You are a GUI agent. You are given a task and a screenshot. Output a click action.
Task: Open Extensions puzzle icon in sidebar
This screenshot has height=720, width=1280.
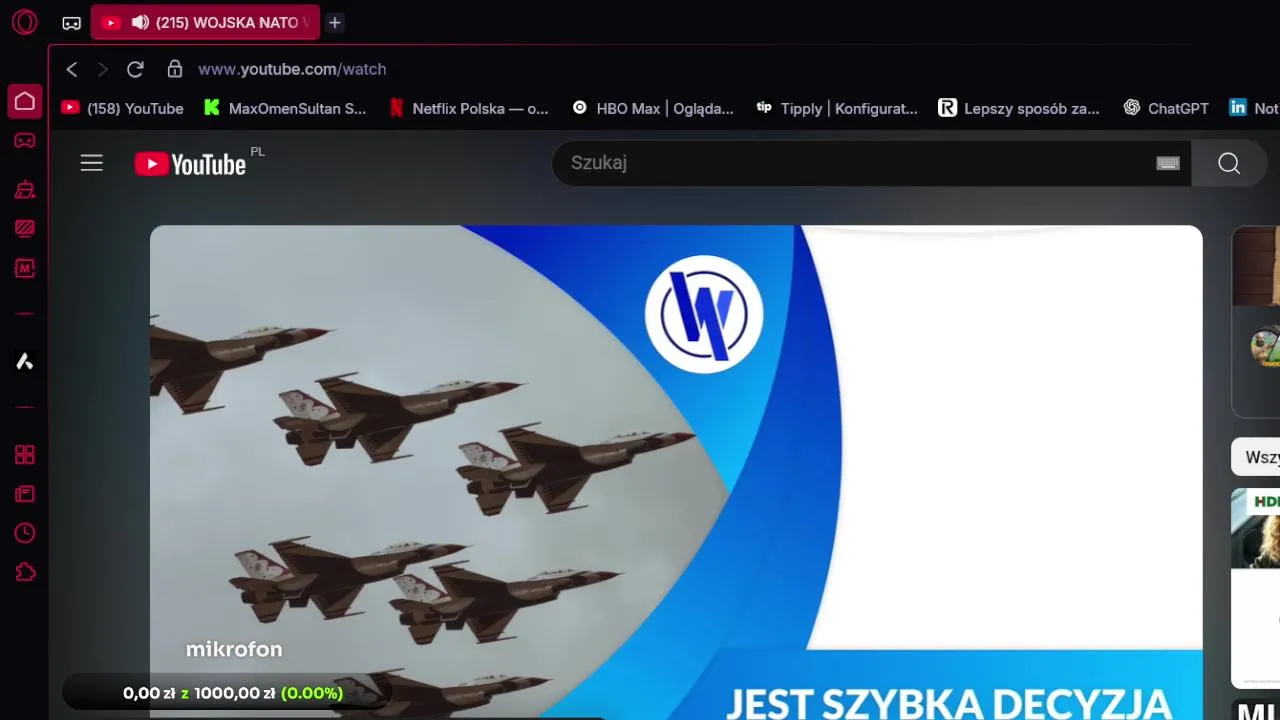tap(25, 572)
